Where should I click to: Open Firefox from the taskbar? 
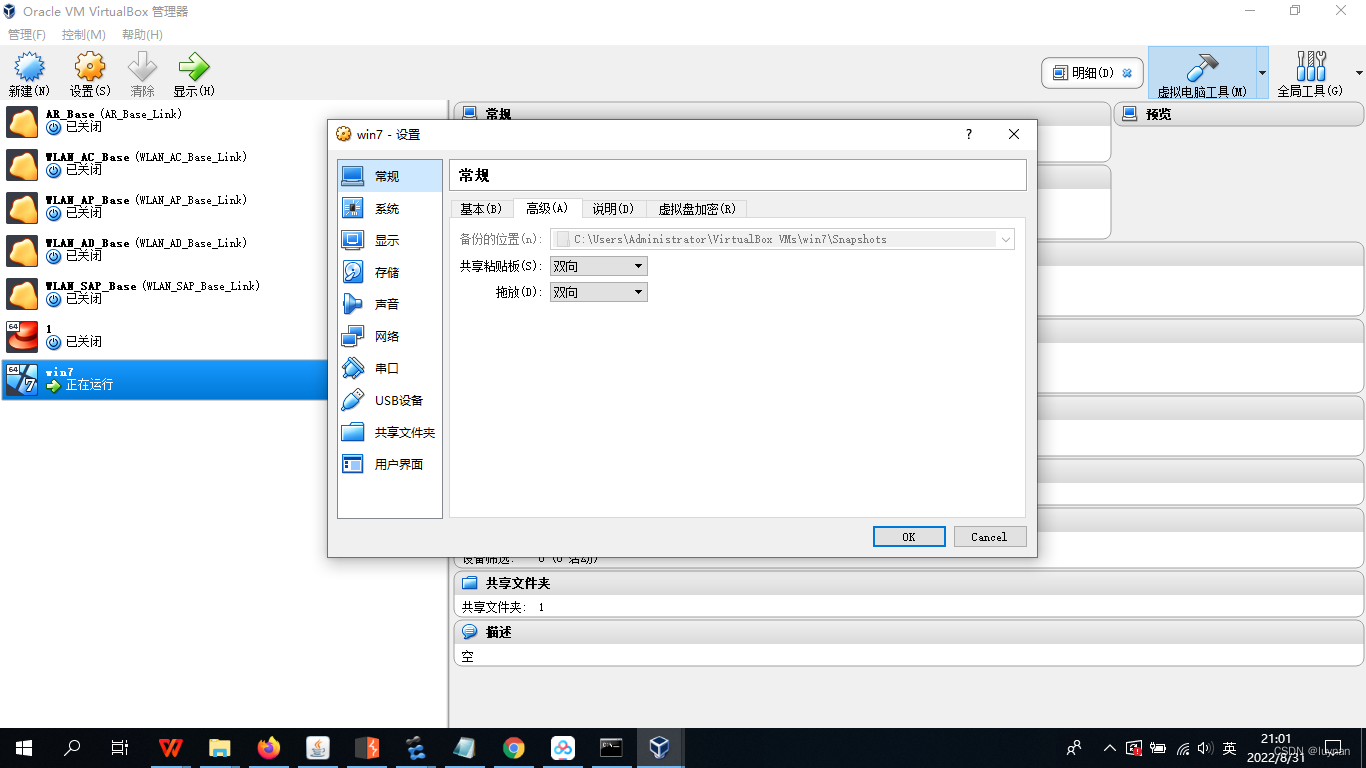pos(269,748)
